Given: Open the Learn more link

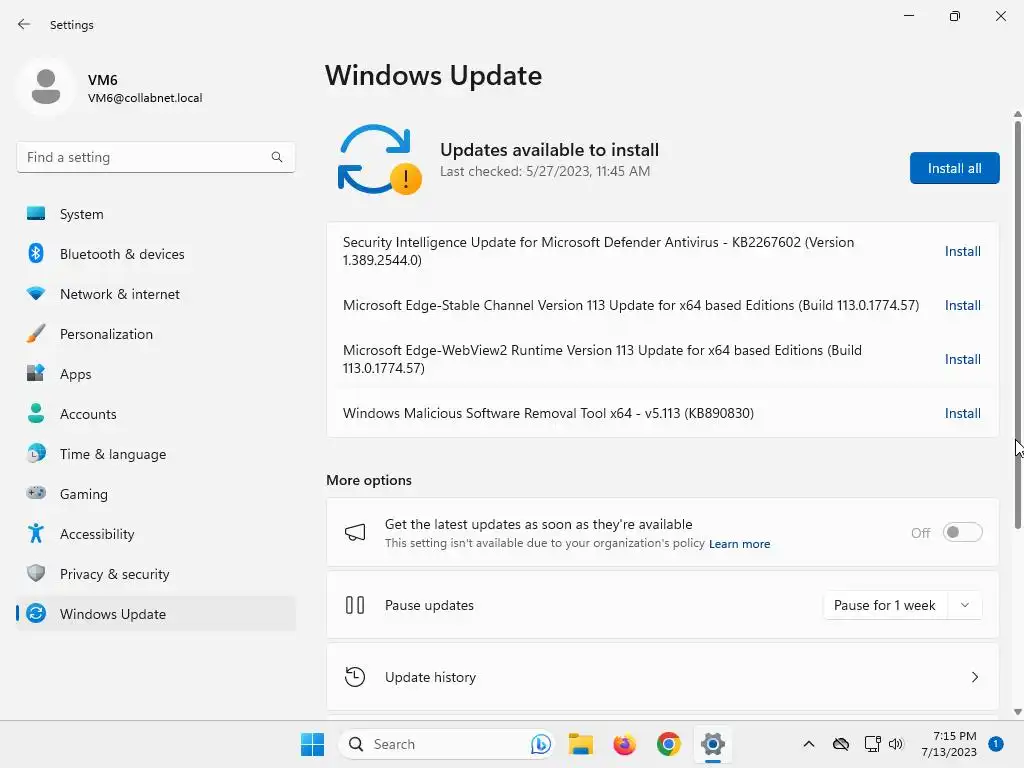Looking at the screenshot, I should tap(739, 544).
